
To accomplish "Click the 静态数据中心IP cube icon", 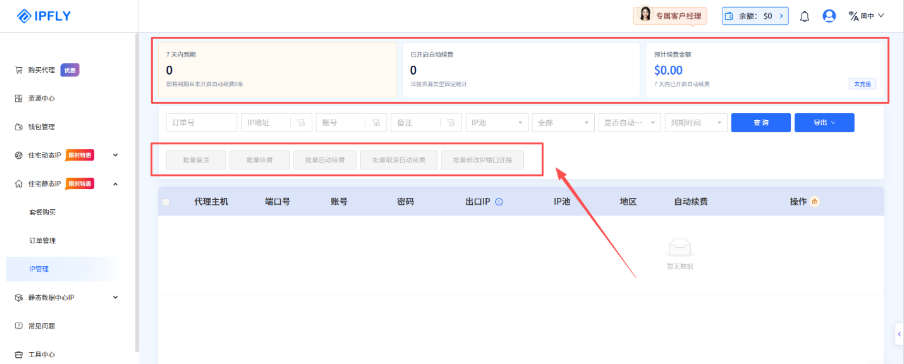I will click(18, 297).
